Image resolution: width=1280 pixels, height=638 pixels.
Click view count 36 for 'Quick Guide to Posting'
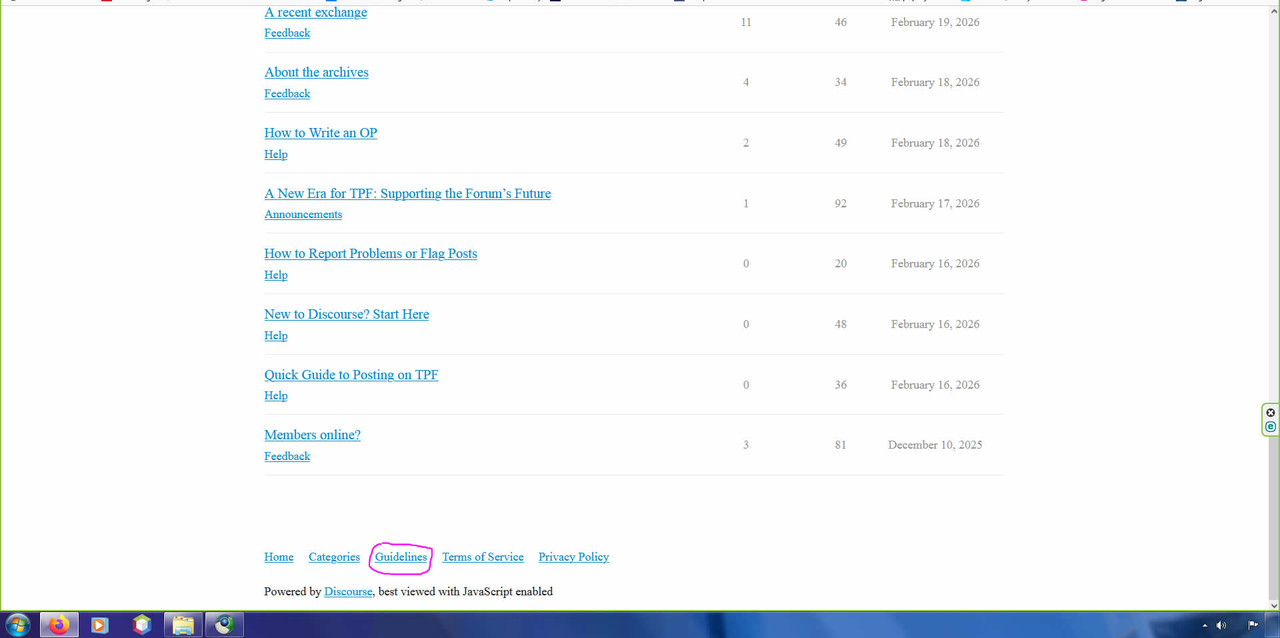[x=841, y=385]
